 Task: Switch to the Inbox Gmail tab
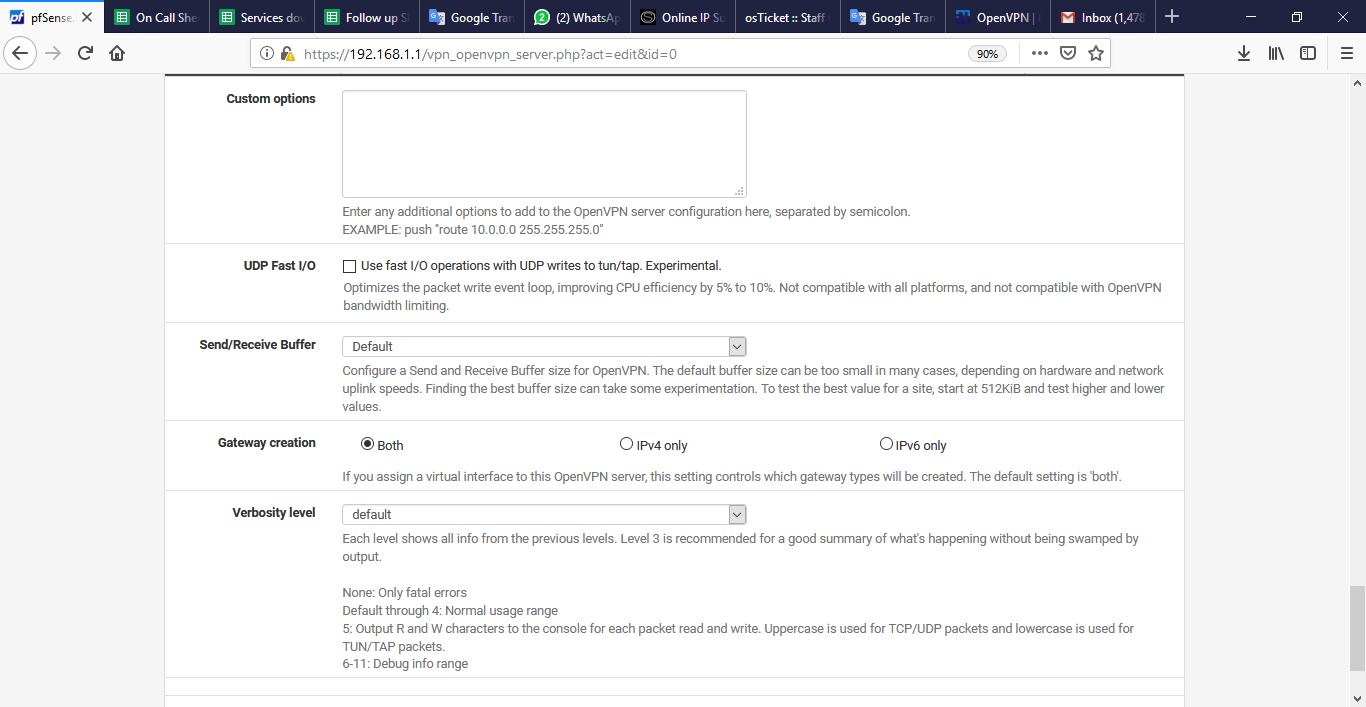[1101, 17]
